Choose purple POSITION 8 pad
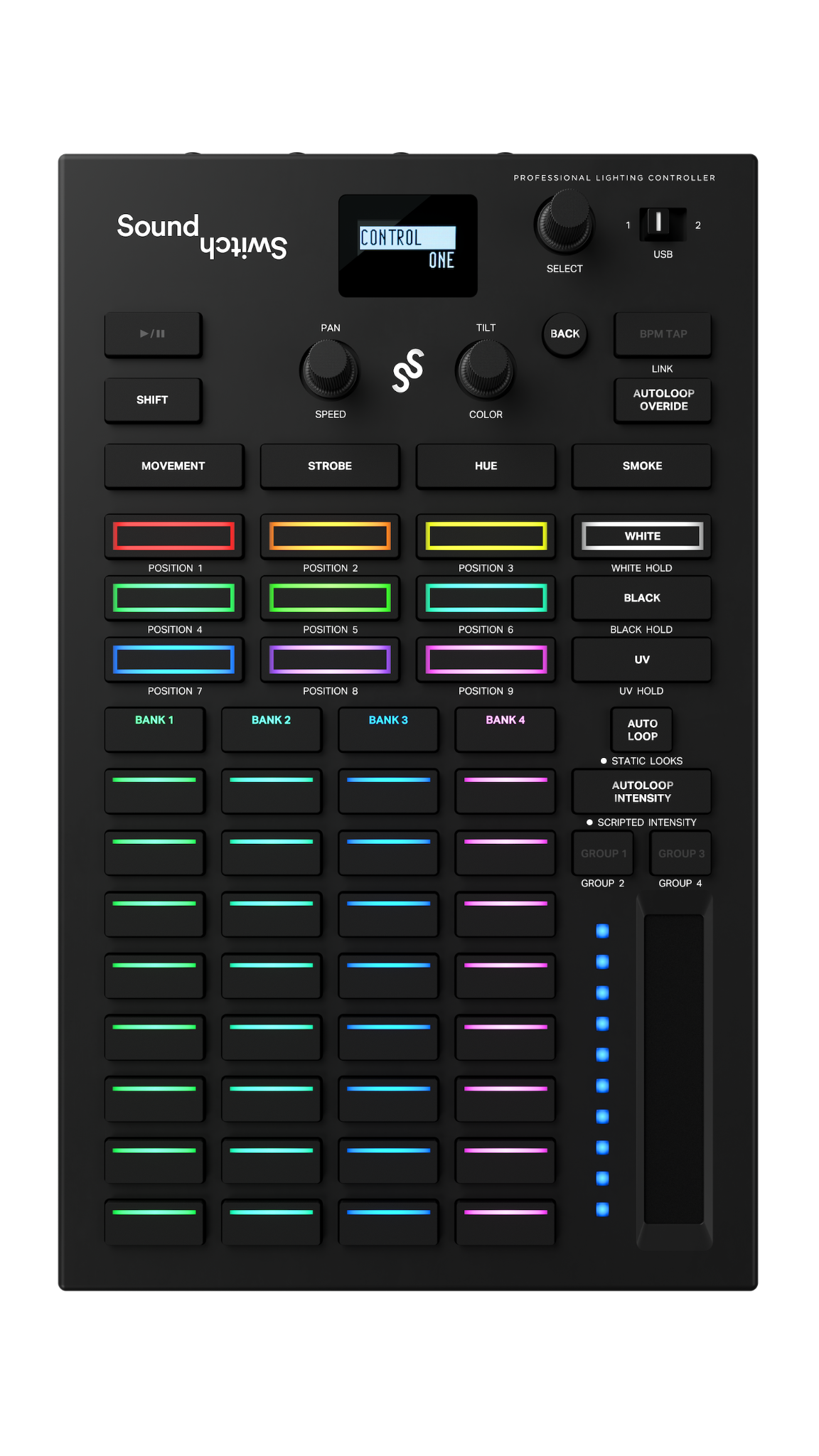The image size is (819, 1456). (x=330, y=660)
